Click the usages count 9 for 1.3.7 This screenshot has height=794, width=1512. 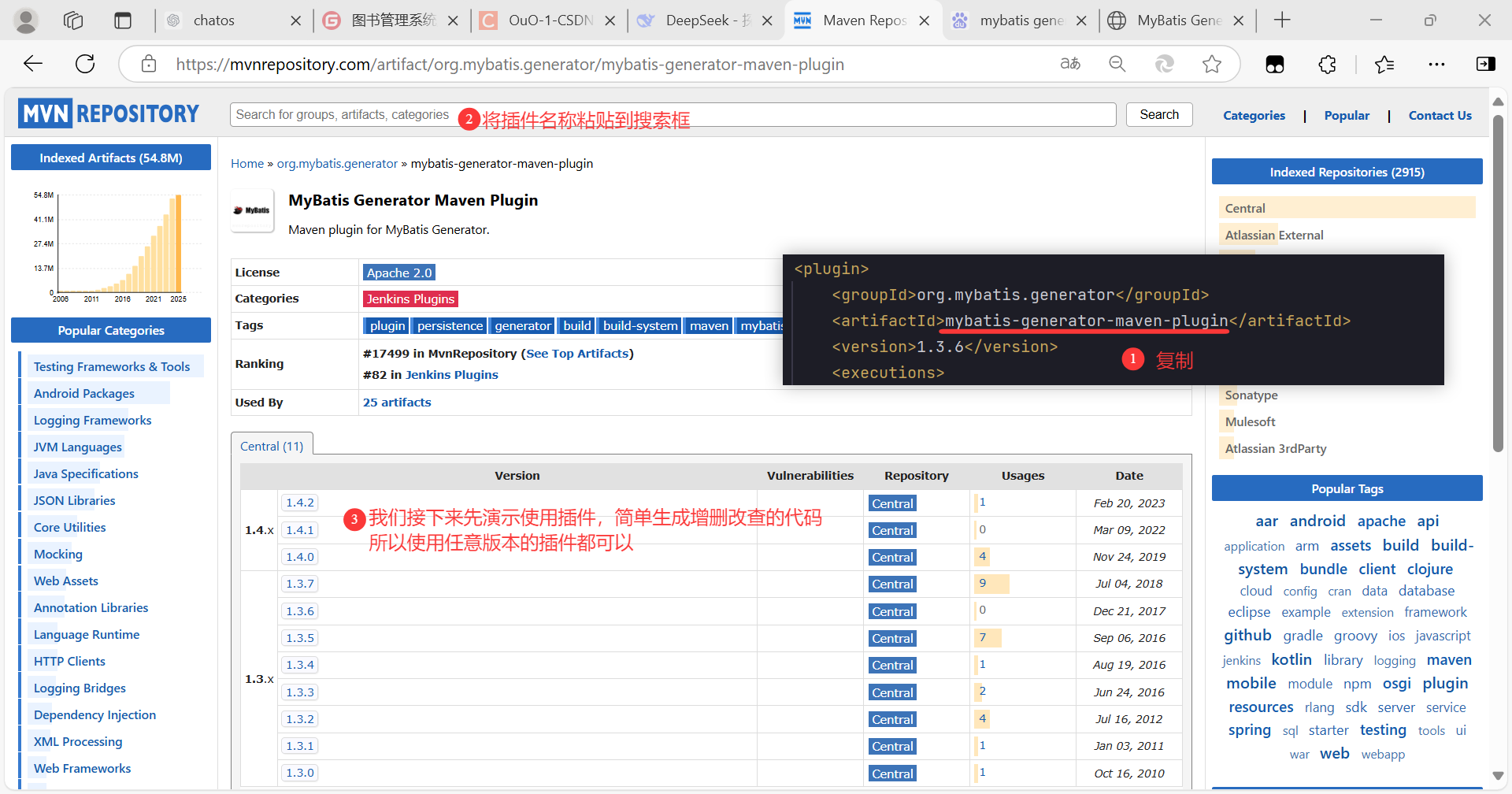[x=982, y=583]
